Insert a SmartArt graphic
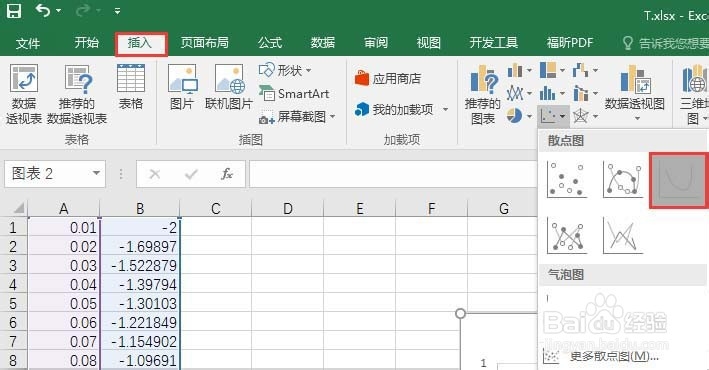709x370 pixels. tap(294, 94)
